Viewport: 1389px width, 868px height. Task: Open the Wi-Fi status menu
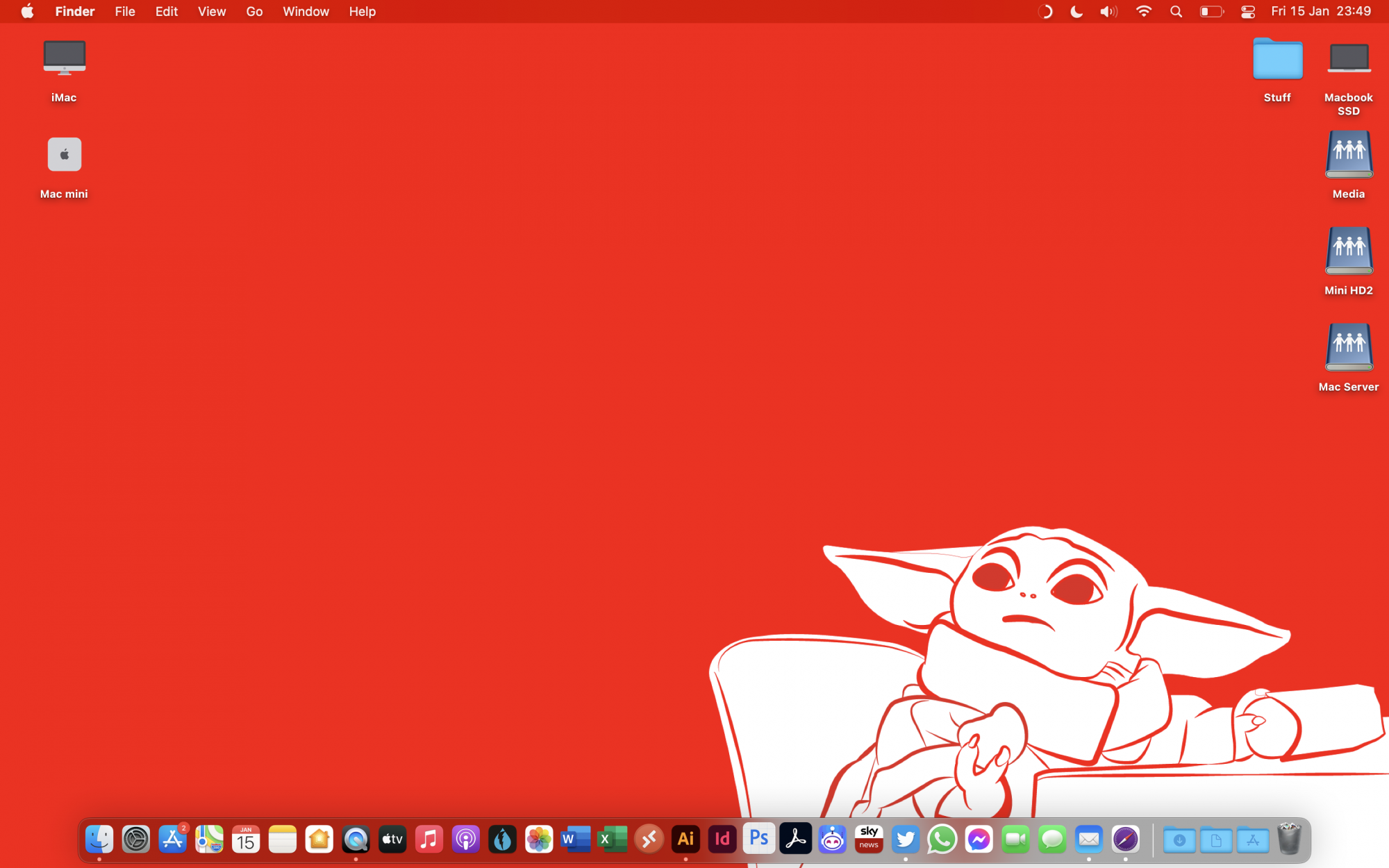[1144, 11]
